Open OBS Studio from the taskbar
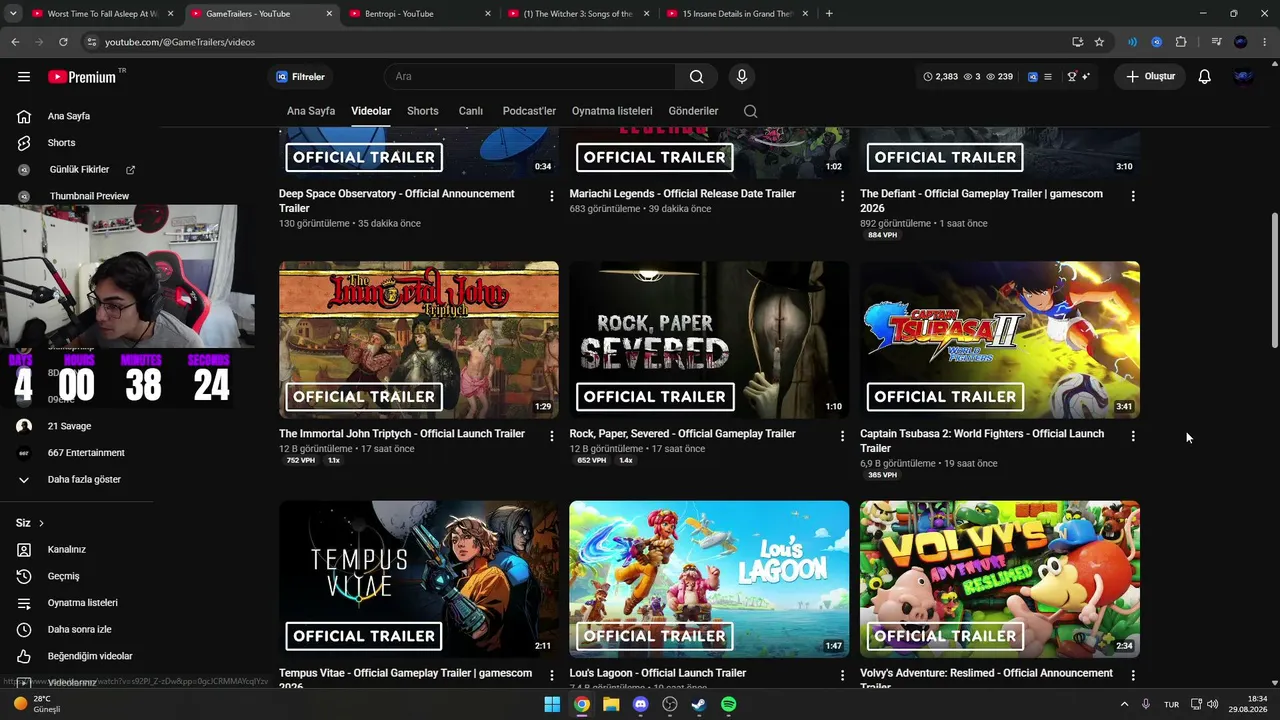1280x720 pixels. click(670, 704)
